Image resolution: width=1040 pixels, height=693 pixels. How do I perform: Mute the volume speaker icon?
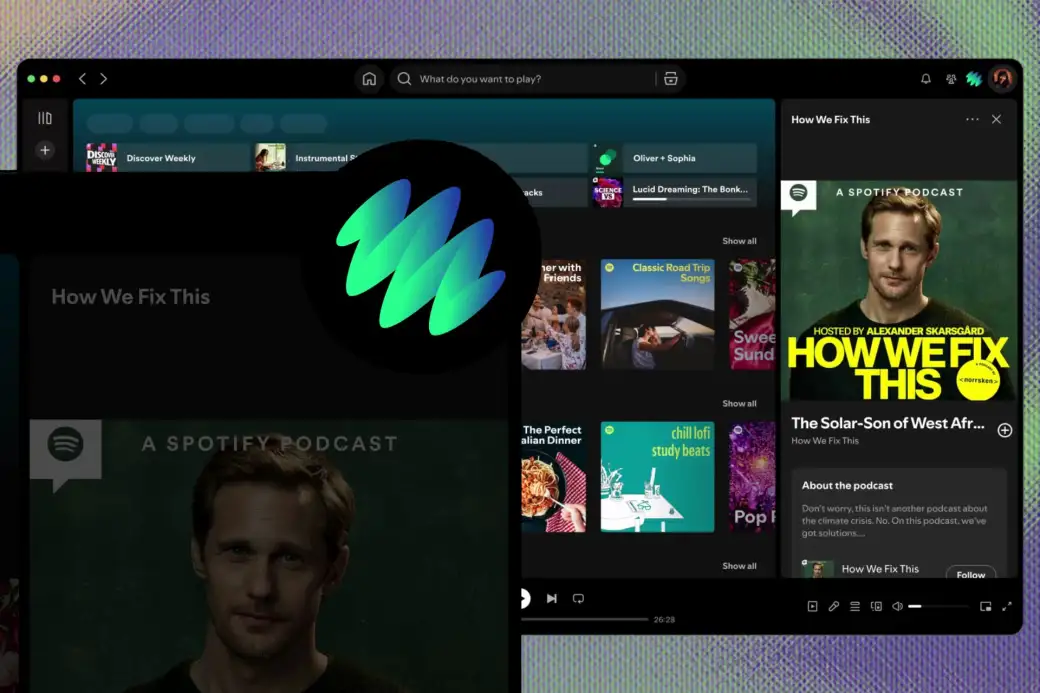click(x=897, y=606)
